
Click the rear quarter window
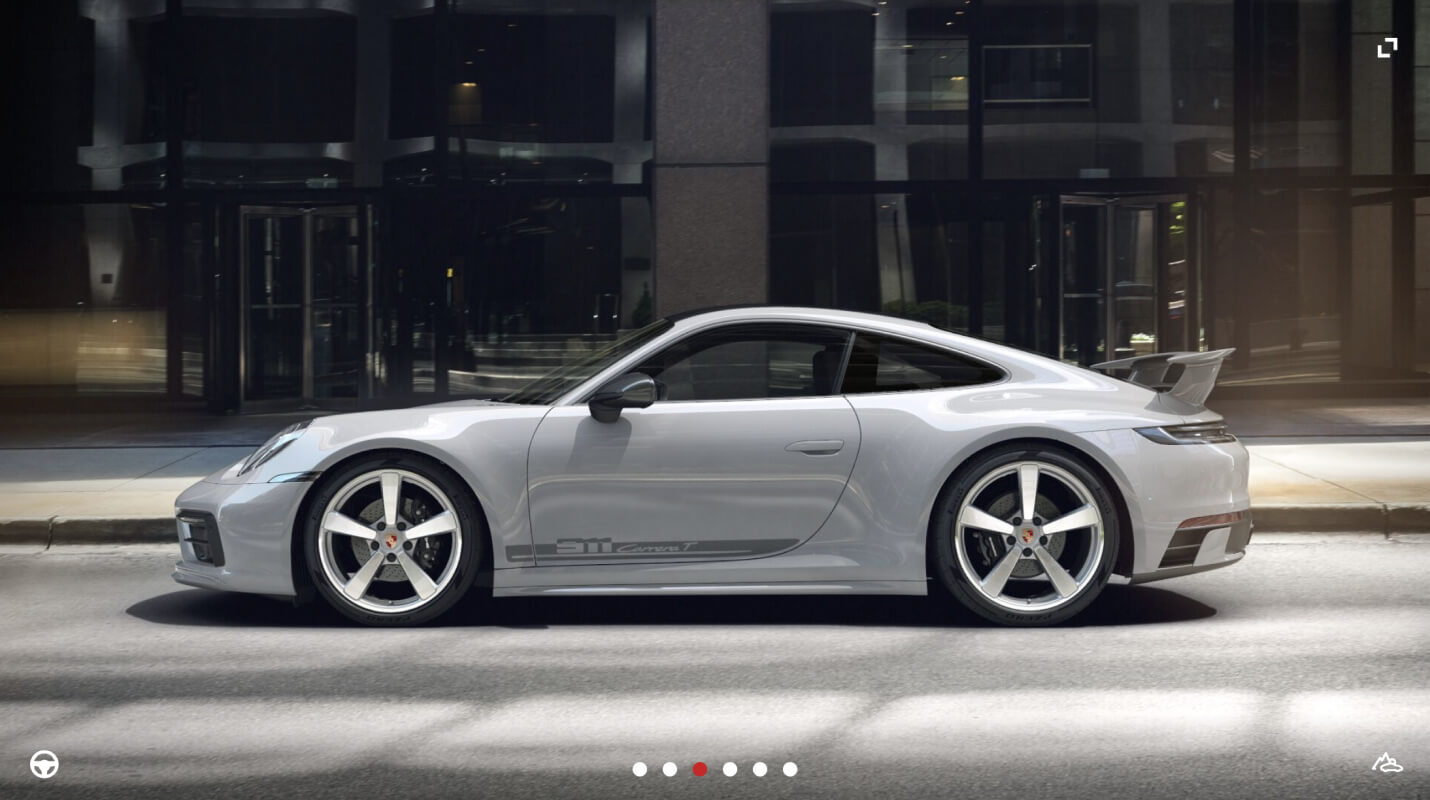(x=920, y=365)
